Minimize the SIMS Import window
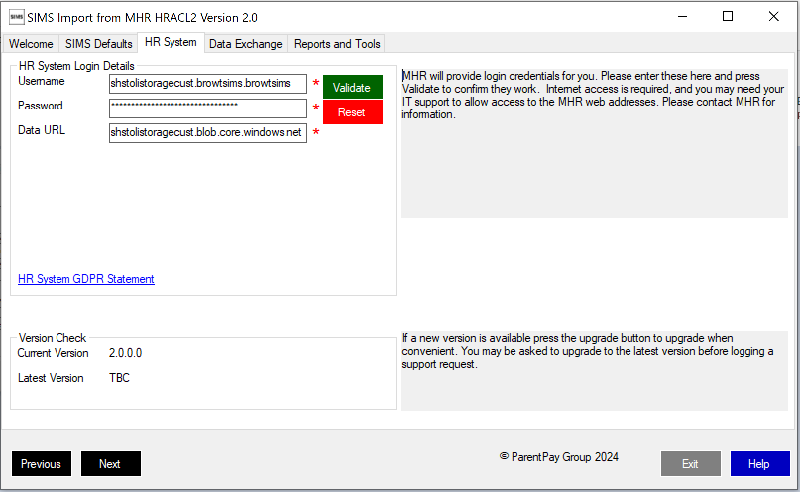Viewport: 800px width, 492px height. [x=682, y=17]
